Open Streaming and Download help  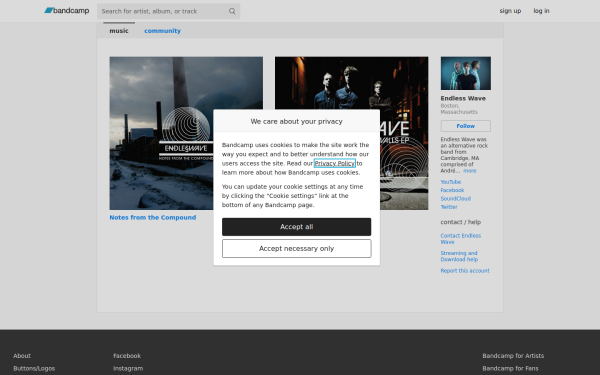point(459,256)
